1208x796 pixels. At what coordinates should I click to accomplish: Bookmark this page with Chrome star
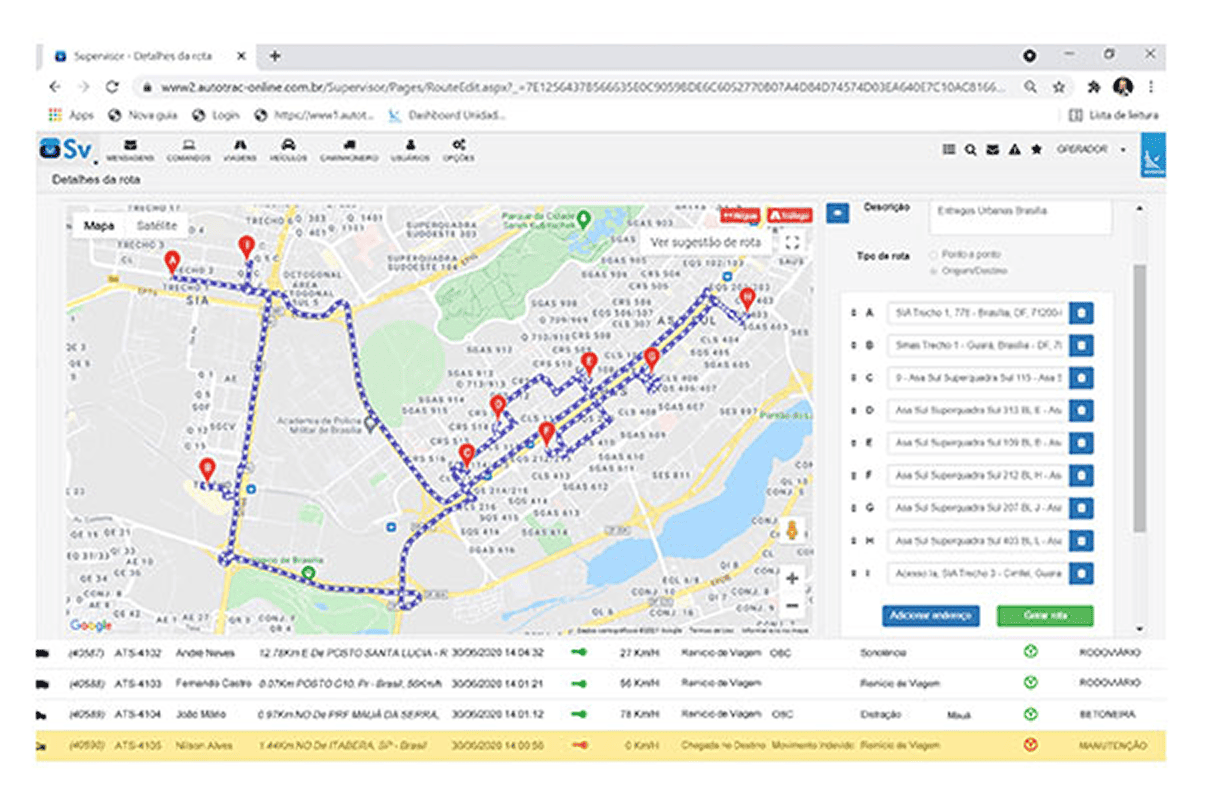pyautogui.click(x=1058, y=87)
